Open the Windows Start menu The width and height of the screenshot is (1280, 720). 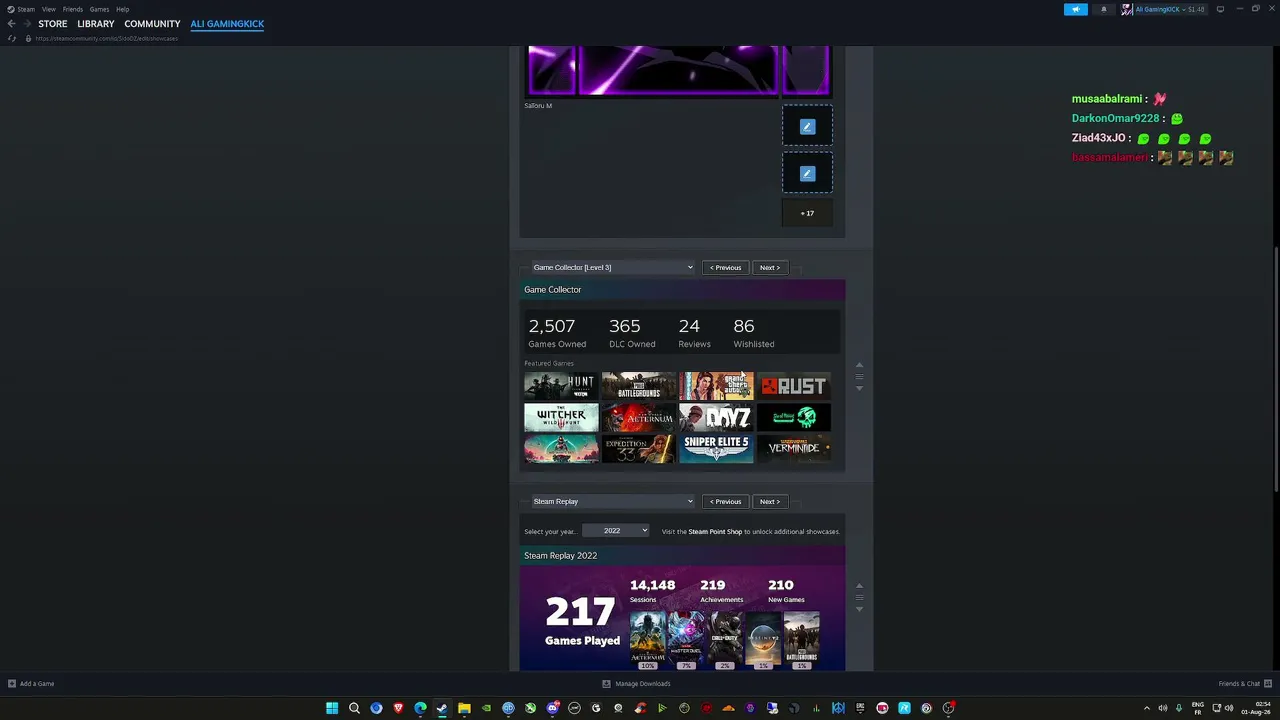pyautogui.click(x=332, y=708)
